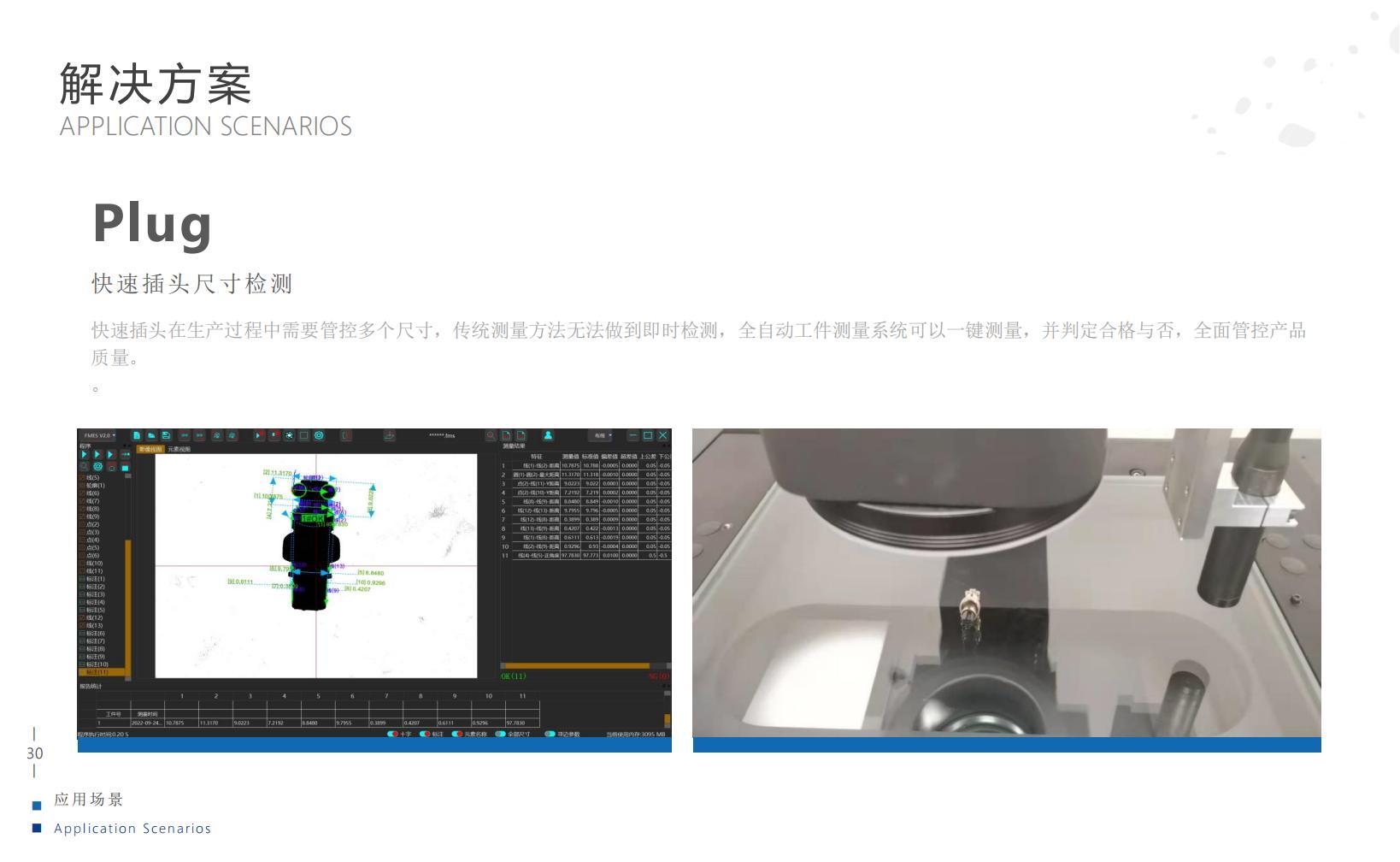Click the dotted step icon in 程序 panel
Screen dimensions: 1400x862
[x=126, y=455]
